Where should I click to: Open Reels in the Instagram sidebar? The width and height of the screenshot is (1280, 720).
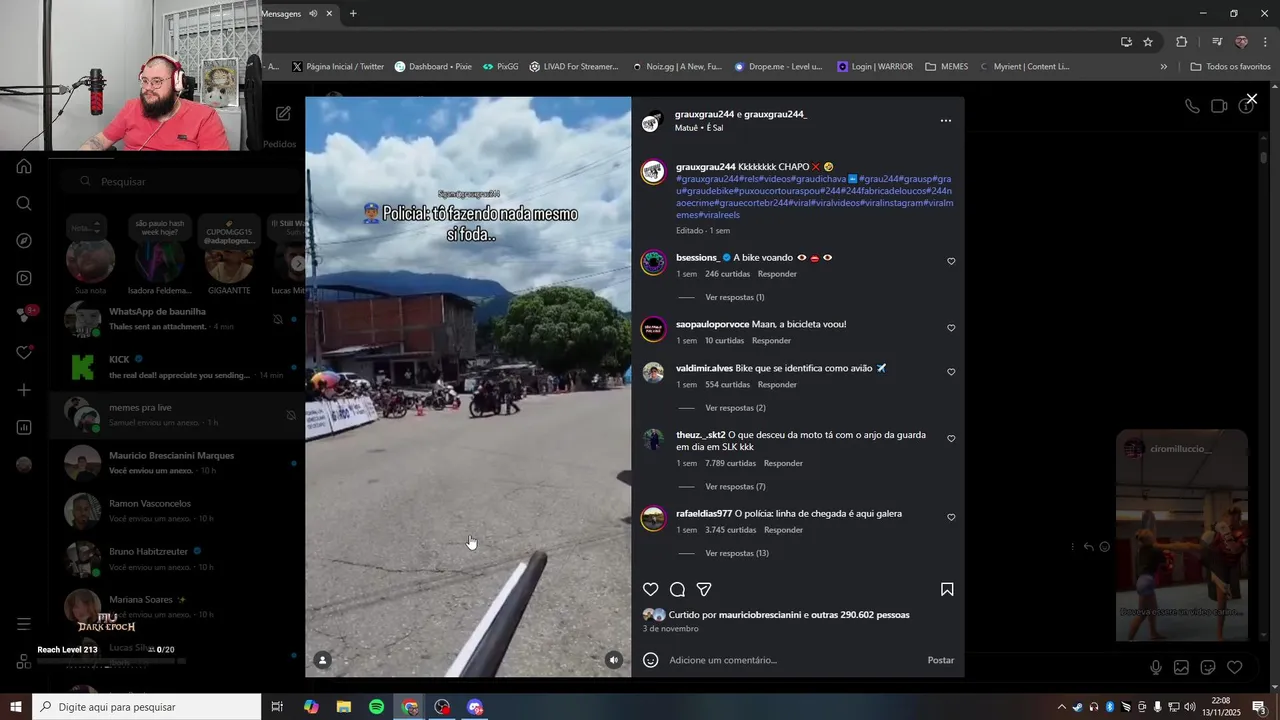tap(24, 278)
